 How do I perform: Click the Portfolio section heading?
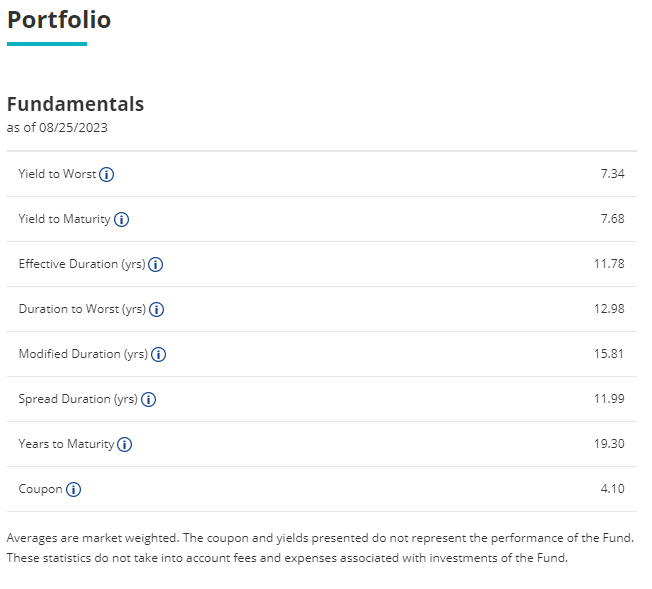pos(59,20)
